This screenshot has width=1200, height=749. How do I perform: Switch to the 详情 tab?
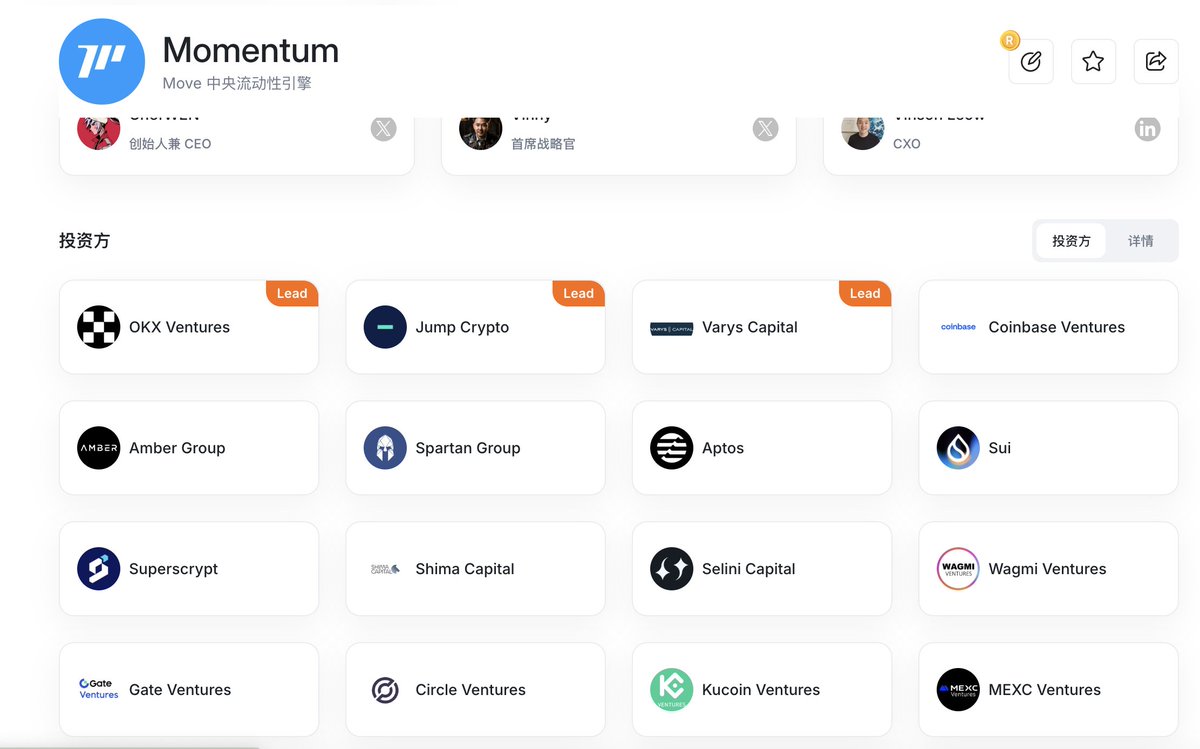1141,241
